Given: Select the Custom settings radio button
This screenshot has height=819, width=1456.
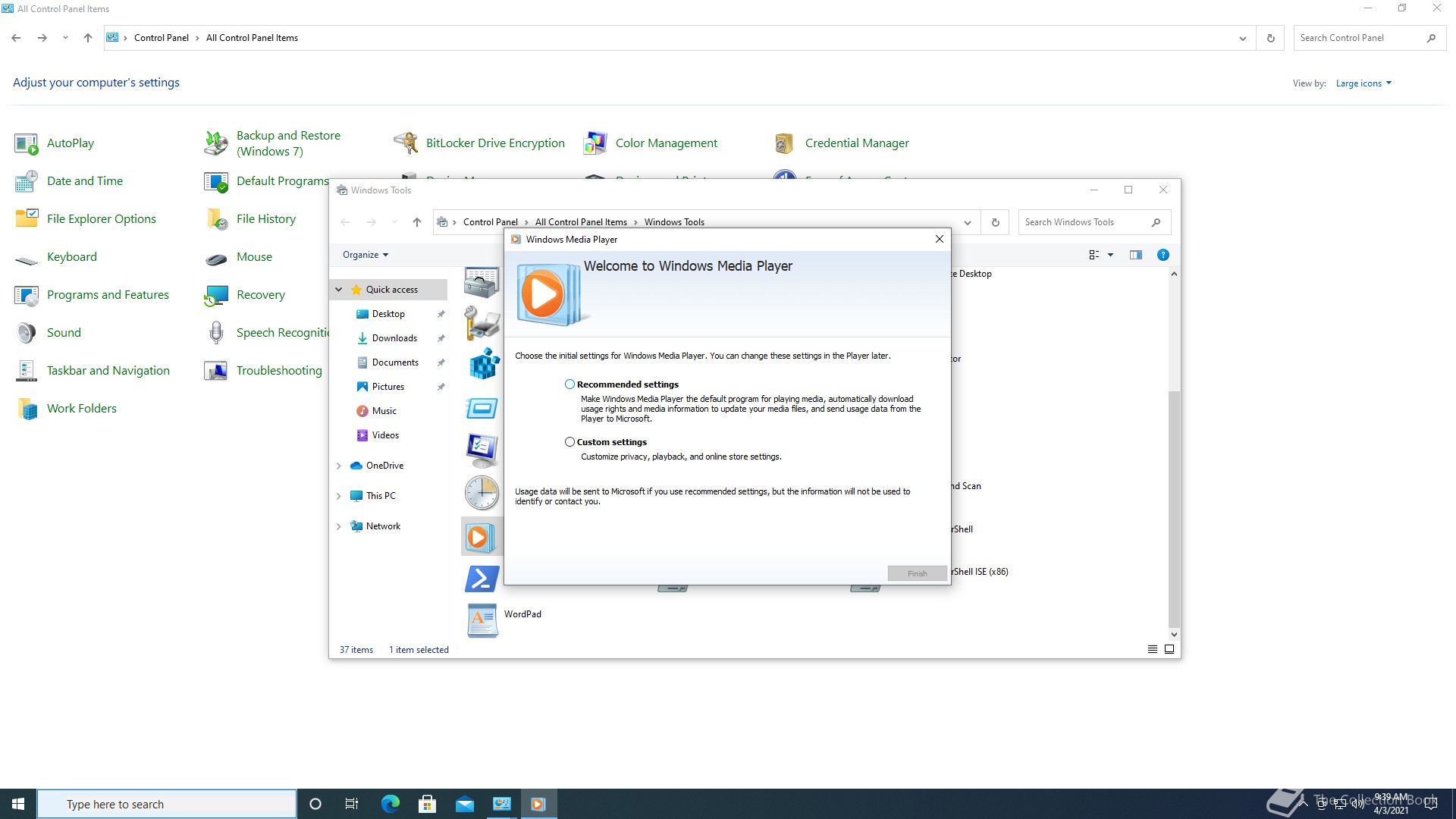Looking at the screenshot, I should point(570,442).
